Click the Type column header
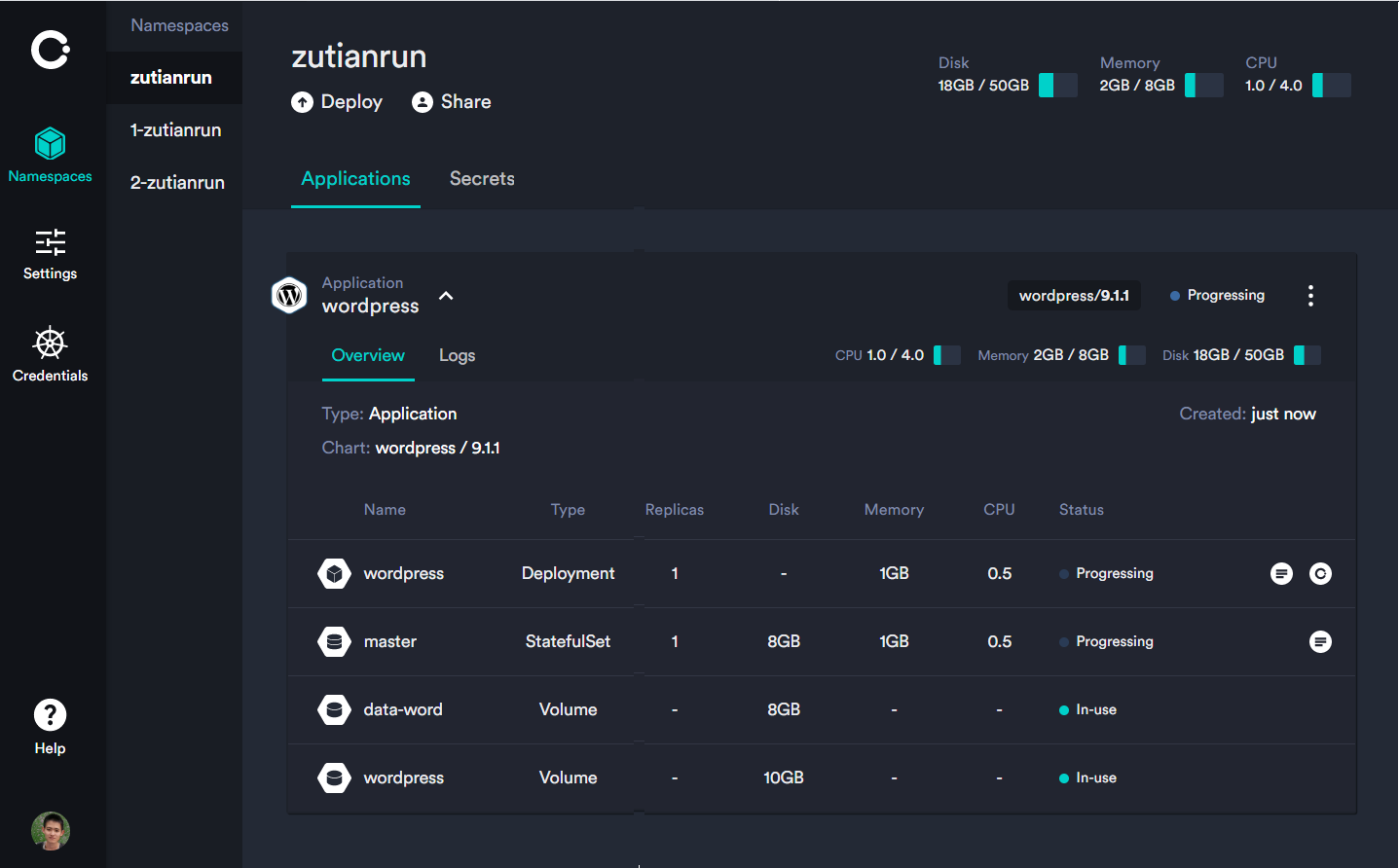Image resolution: width=1399 pixels, height=868 pixels. pyautogui.click(x=568, y=510)
